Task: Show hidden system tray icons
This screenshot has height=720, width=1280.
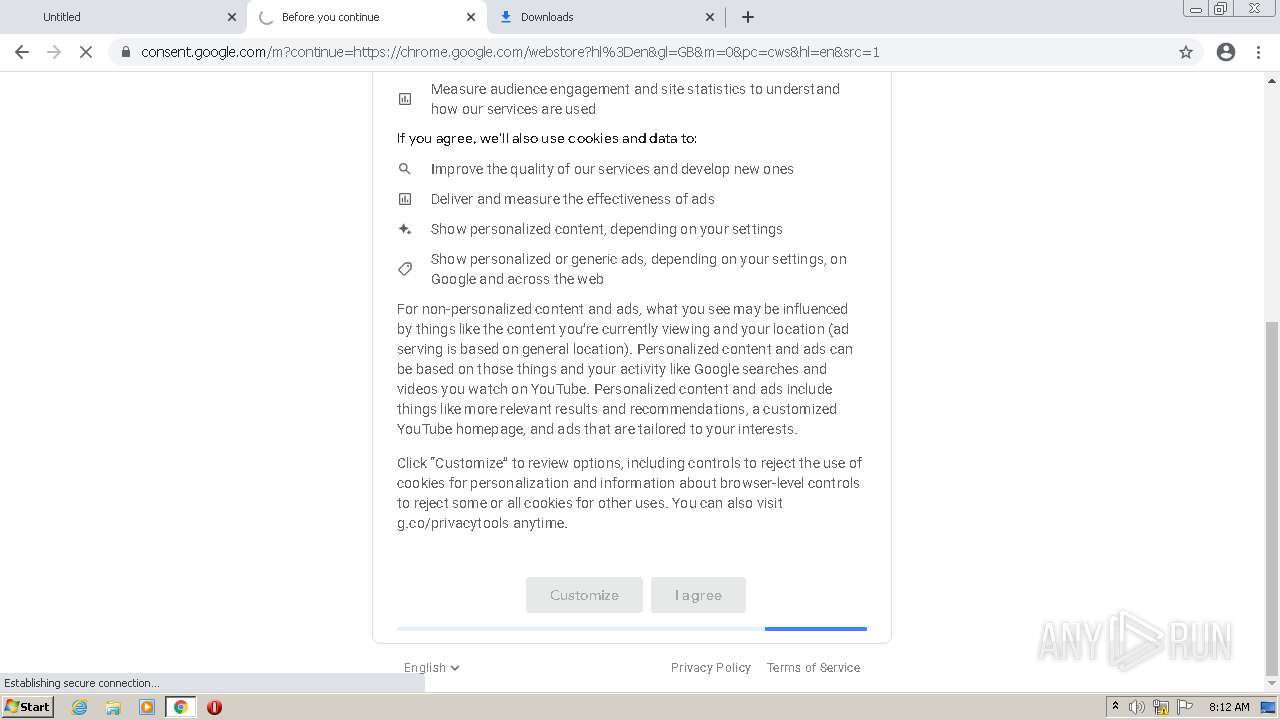Action: tap(1115, 707)
